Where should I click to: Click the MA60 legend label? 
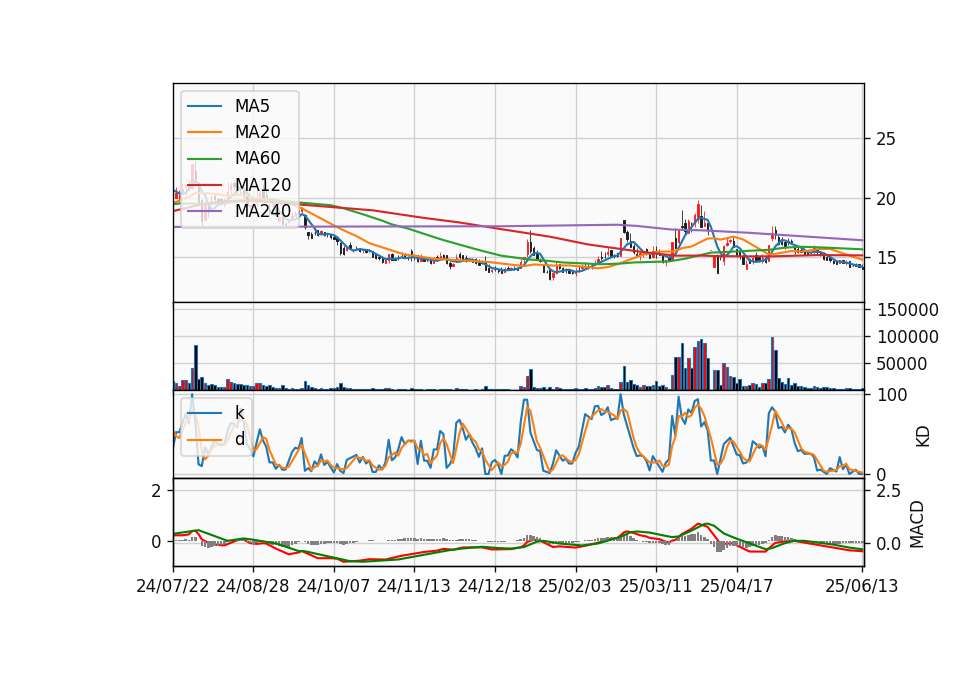tap(257, 159)
